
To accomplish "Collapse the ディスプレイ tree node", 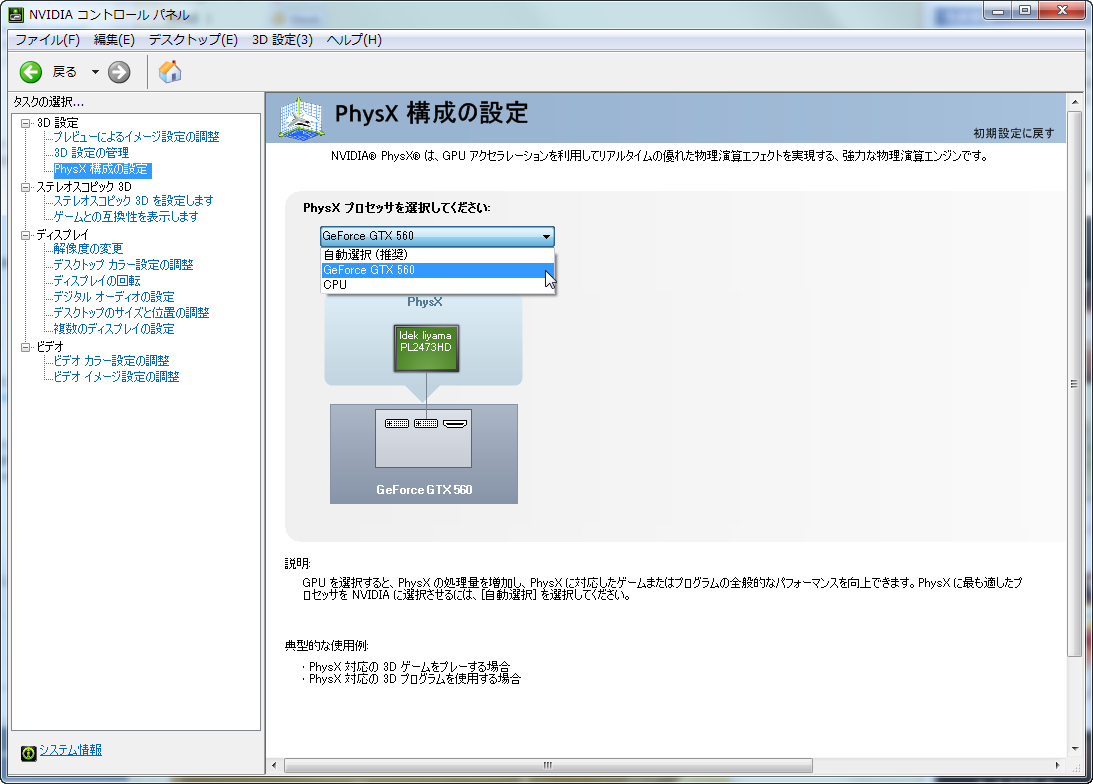I will click(x=26, y=236).
